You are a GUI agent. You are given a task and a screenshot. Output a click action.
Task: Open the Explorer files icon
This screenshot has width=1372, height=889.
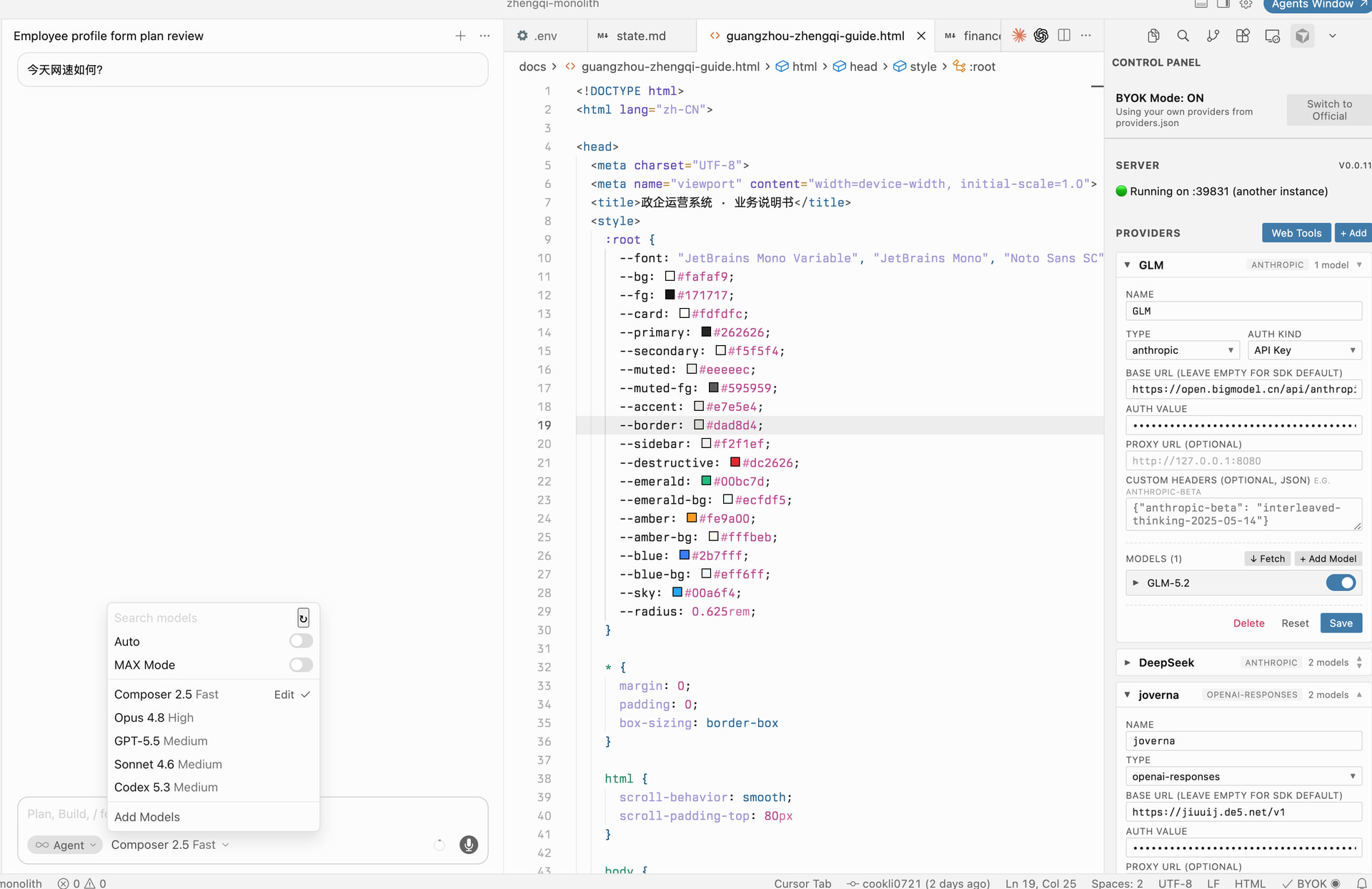1153,36
